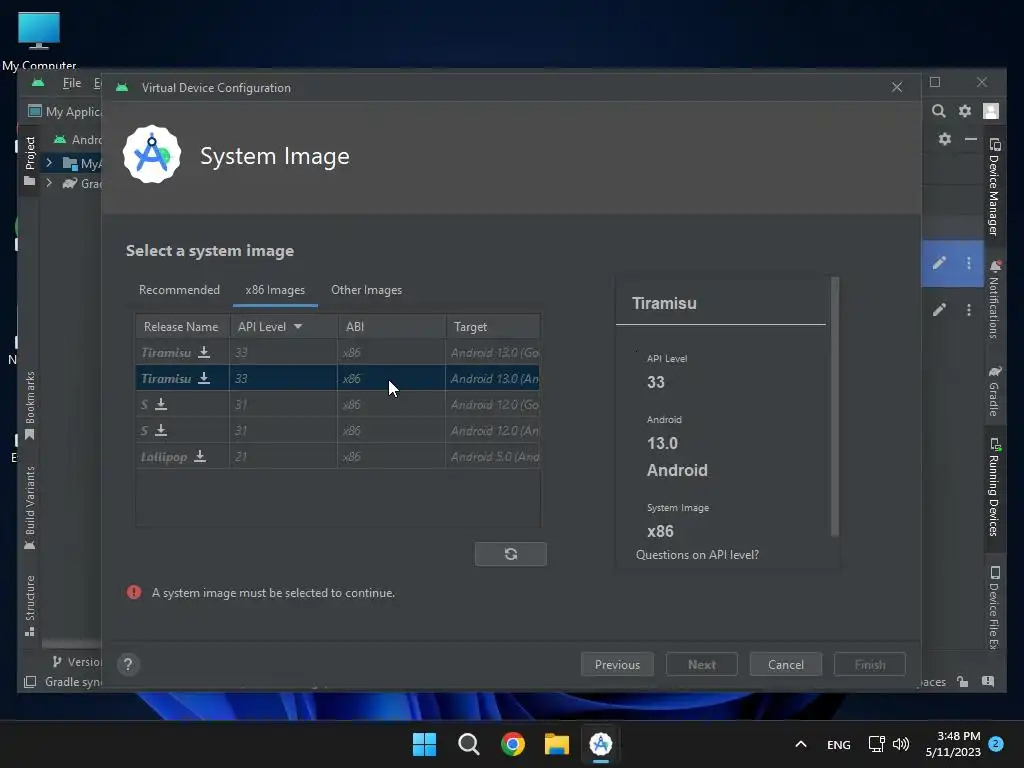The width and height of the screenshot is (1024, 768).
Task: Click the Cancel button
Action: (786, 664)
